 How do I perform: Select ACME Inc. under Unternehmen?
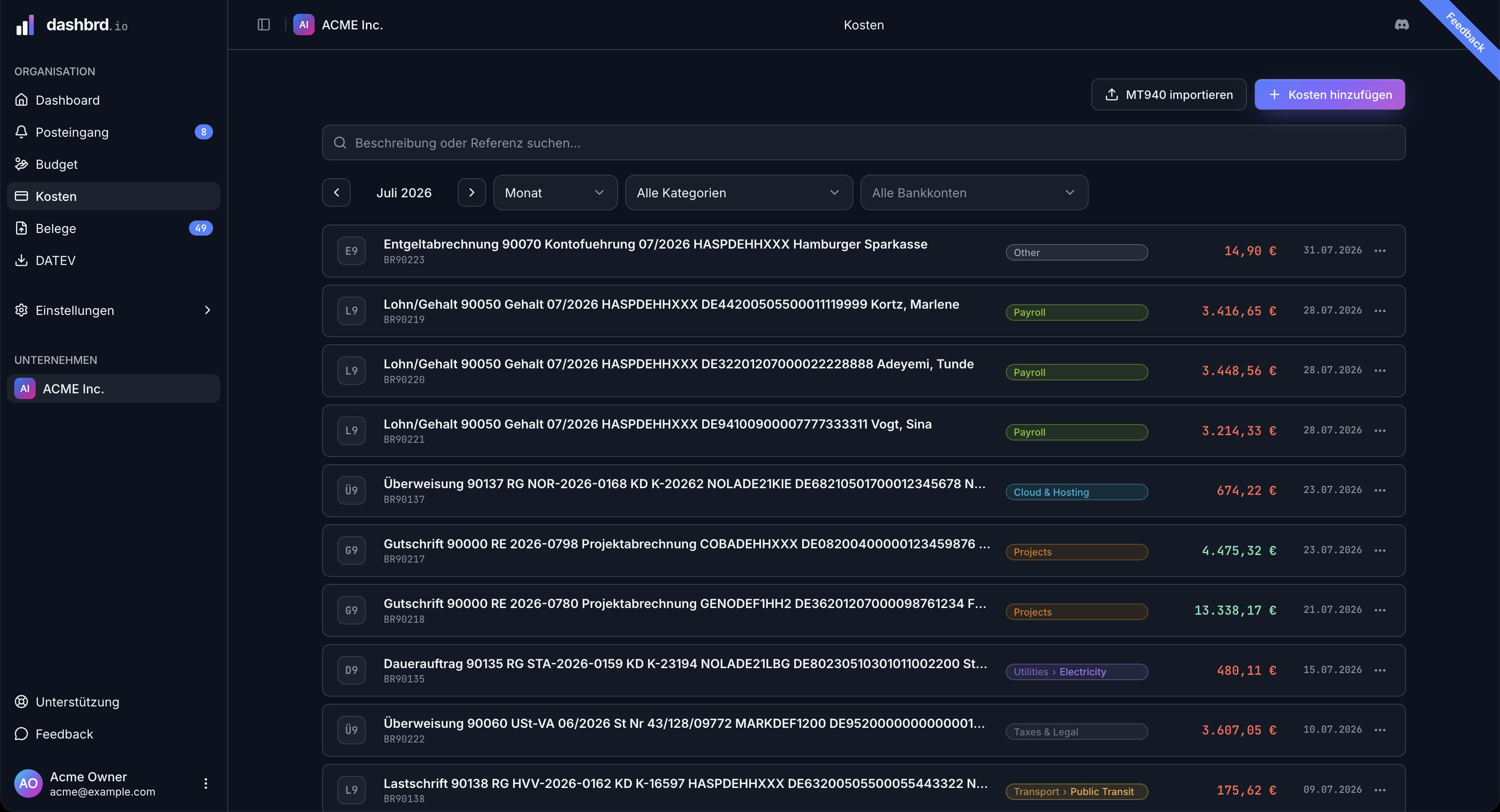[114, 389]
